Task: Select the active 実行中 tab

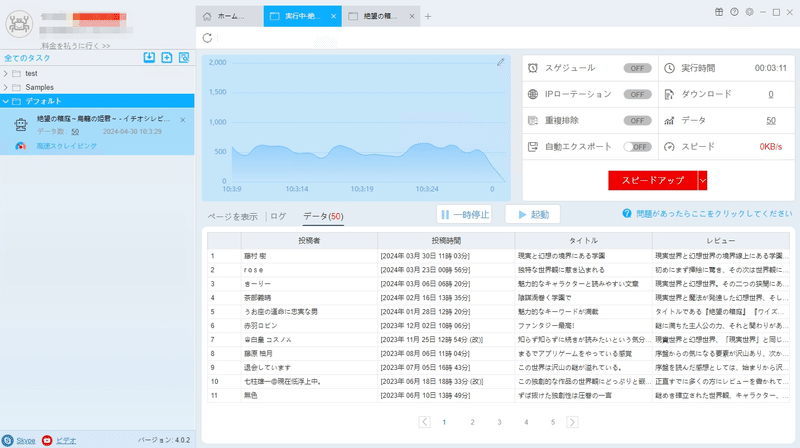Action: (302, 16)
